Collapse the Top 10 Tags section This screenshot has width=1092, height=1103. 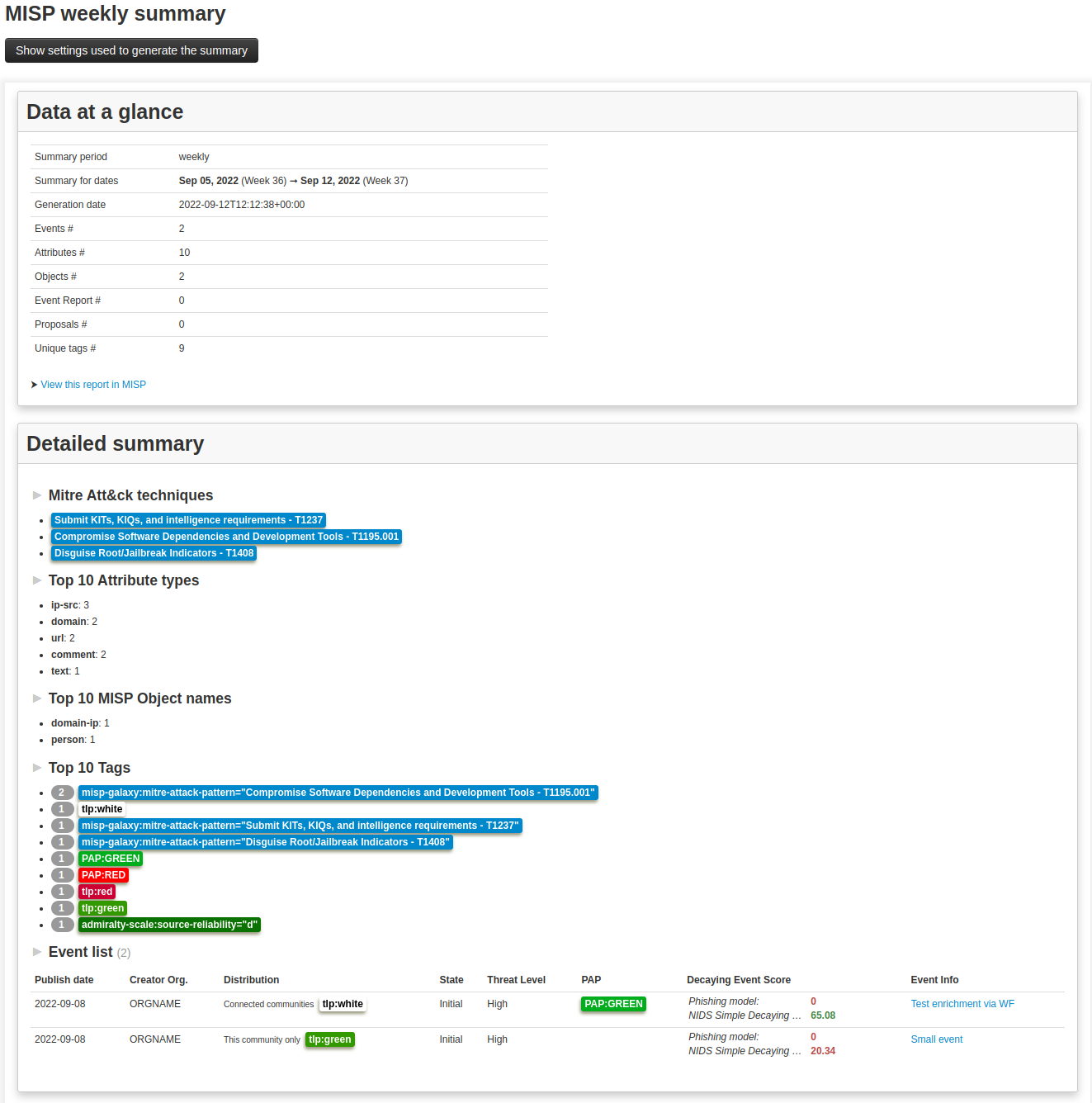(37, 768)
